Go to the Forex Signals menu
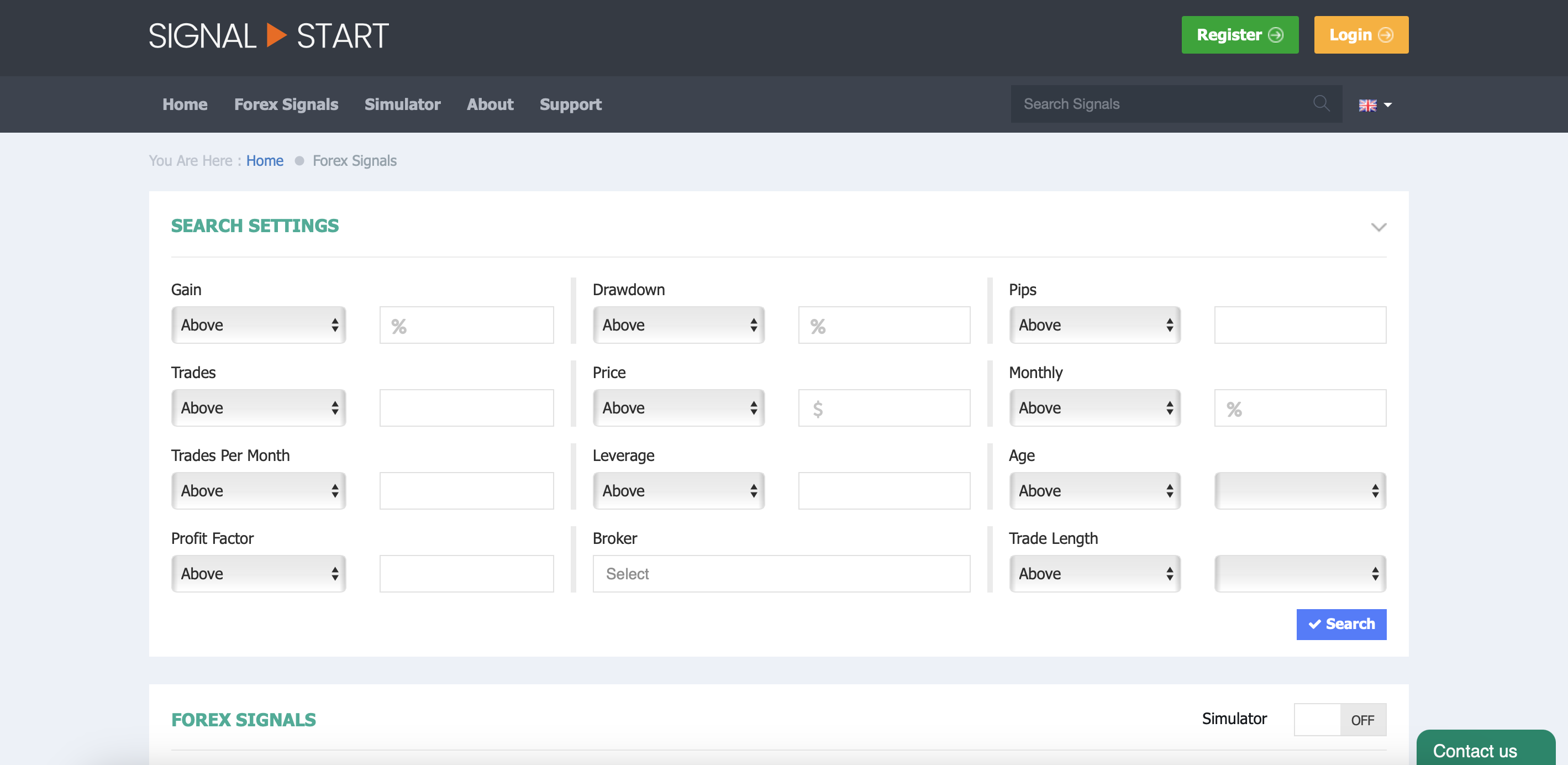 click(286, 104)
